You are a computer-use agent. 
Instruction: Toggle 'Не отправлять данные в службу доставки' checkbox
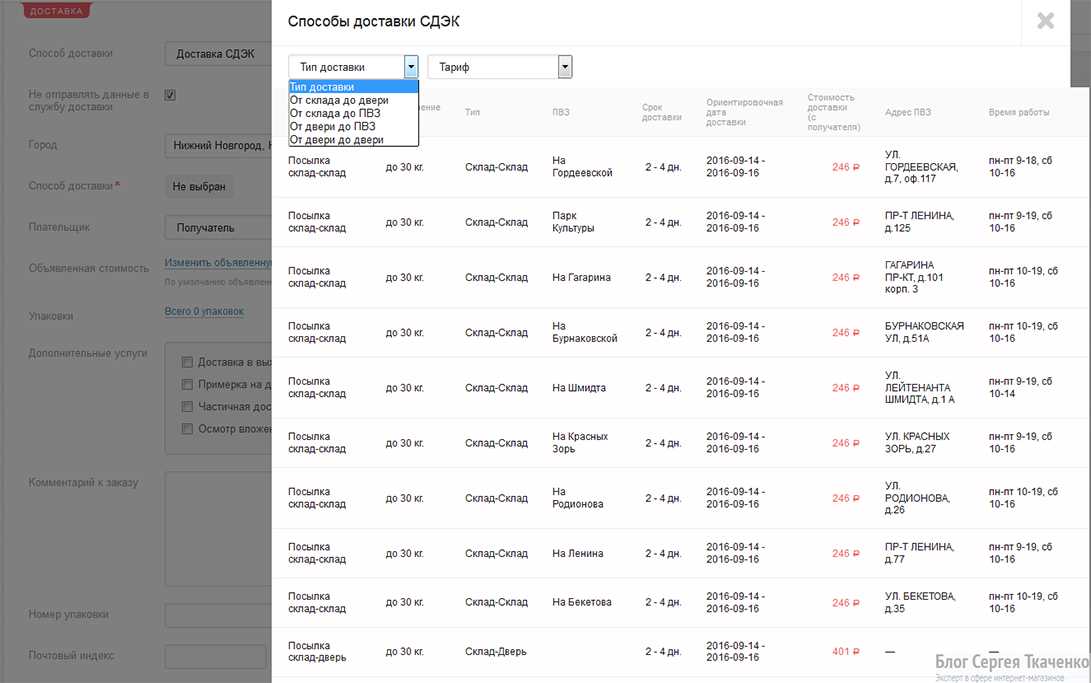pyautogui.click(x=170, y=95)
